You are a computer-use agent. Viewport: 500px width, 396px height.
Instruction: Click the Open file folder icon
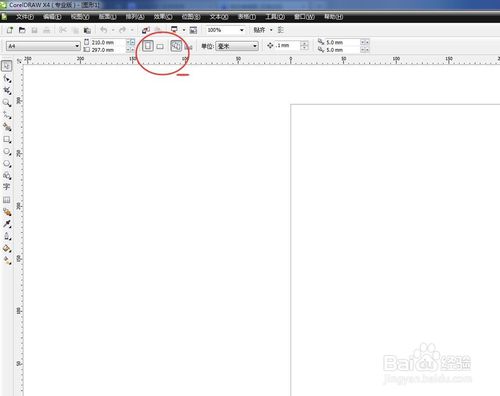22,30
